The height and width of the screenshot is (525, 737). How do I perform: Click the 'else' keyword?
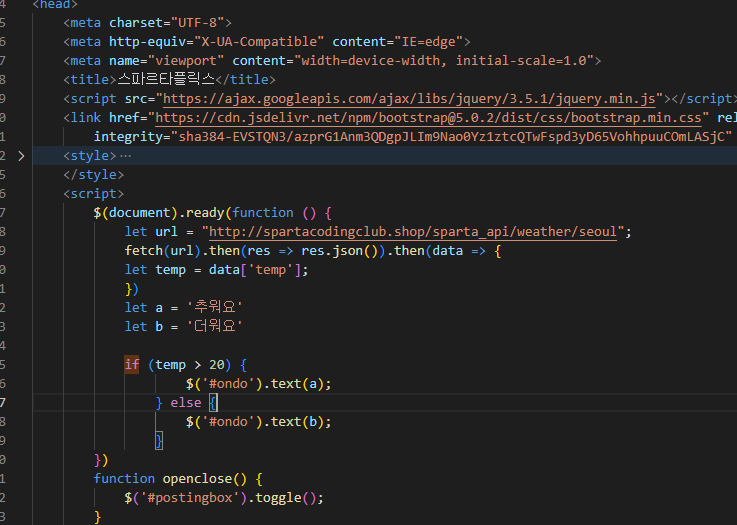pyautogui.click(x=186, y=403)
